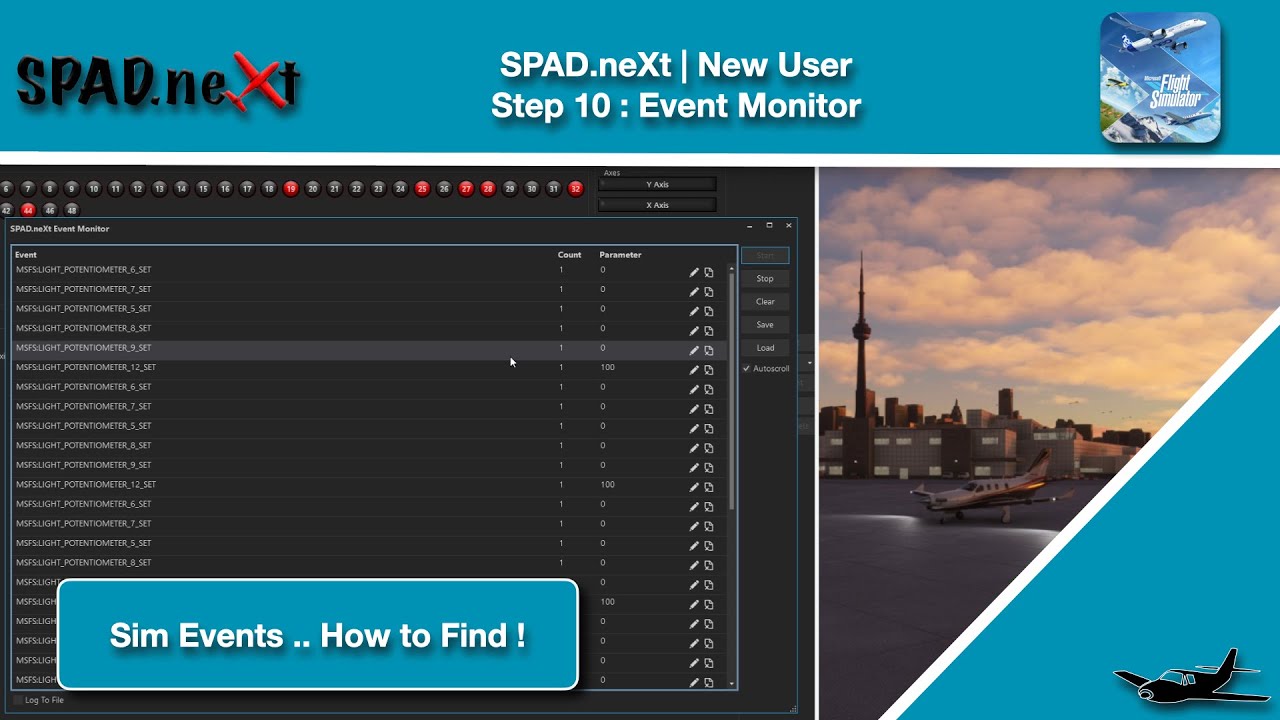Click the Y Axis indicator bar
The width and height of the screenshot is (1280, 720).
click(657, 184)
